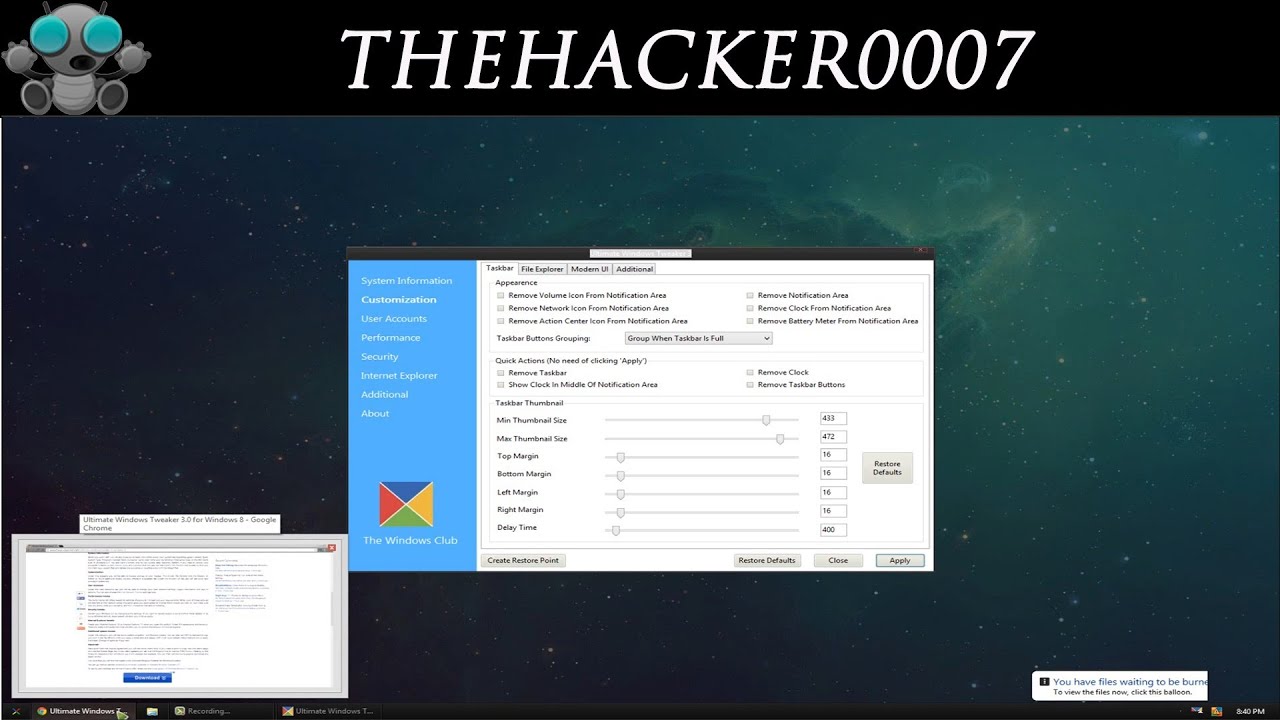Click the 8:40 PM taskbar clock
Screen dimensions: 1280x720
(1250, 711)
